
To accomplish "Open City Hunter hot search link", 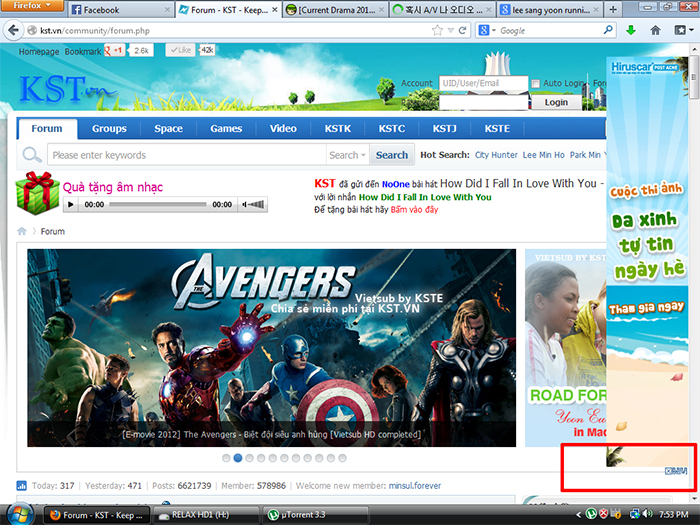I will pyautogui.click(x=496, y=155).
